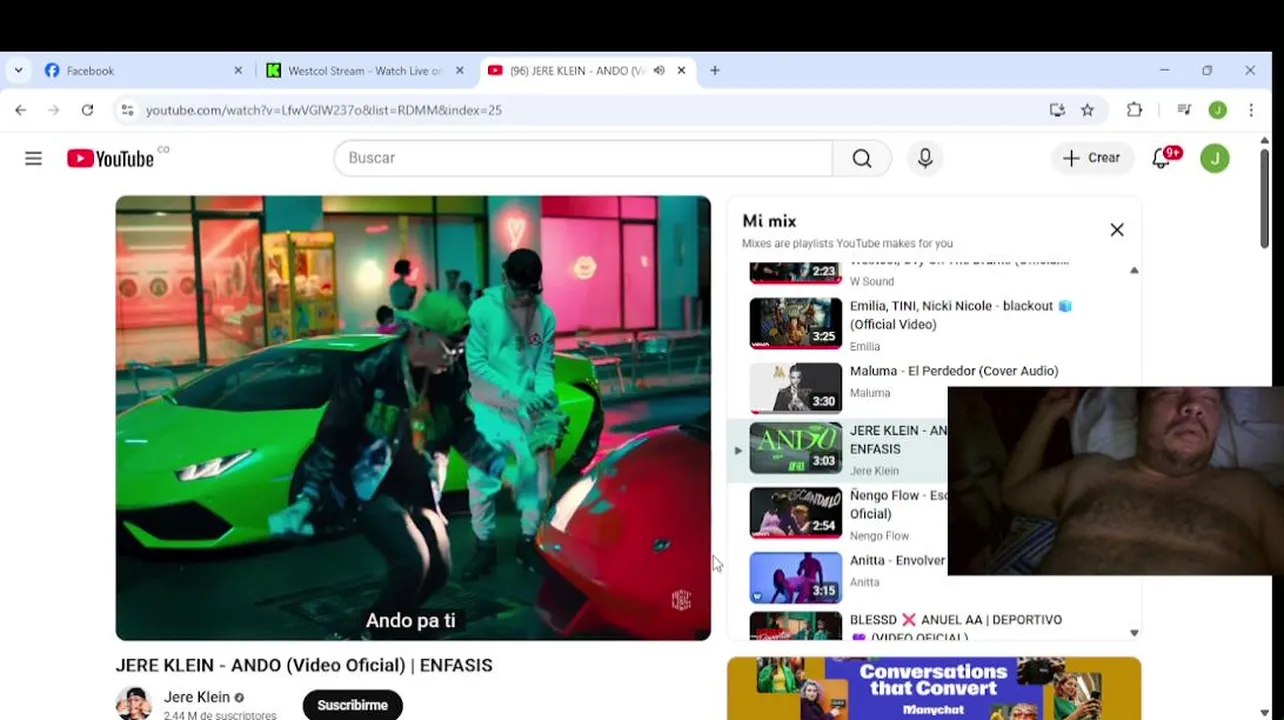Click the Suscribirme button

[x=352, y=705]
